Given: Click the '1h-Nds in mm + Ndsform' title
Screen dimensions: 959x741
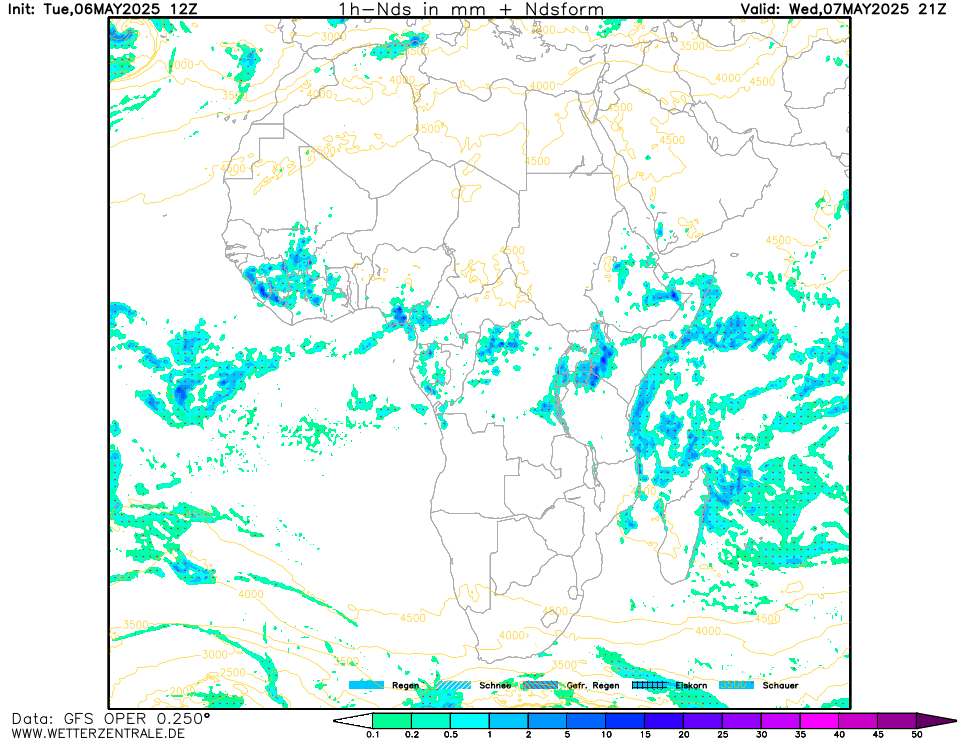Looking at the screenshot, I should [x=471, y=9].
